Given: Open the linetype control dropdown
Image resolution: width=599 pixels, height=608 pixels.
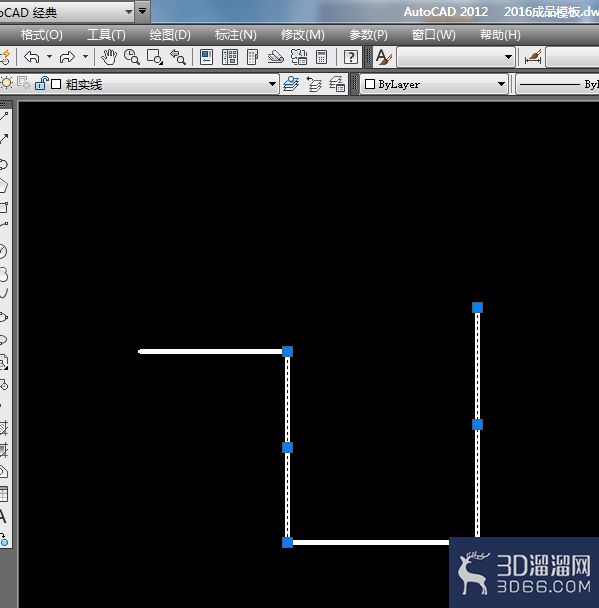Looking at the screenshot, I should (x=558, y=84).
